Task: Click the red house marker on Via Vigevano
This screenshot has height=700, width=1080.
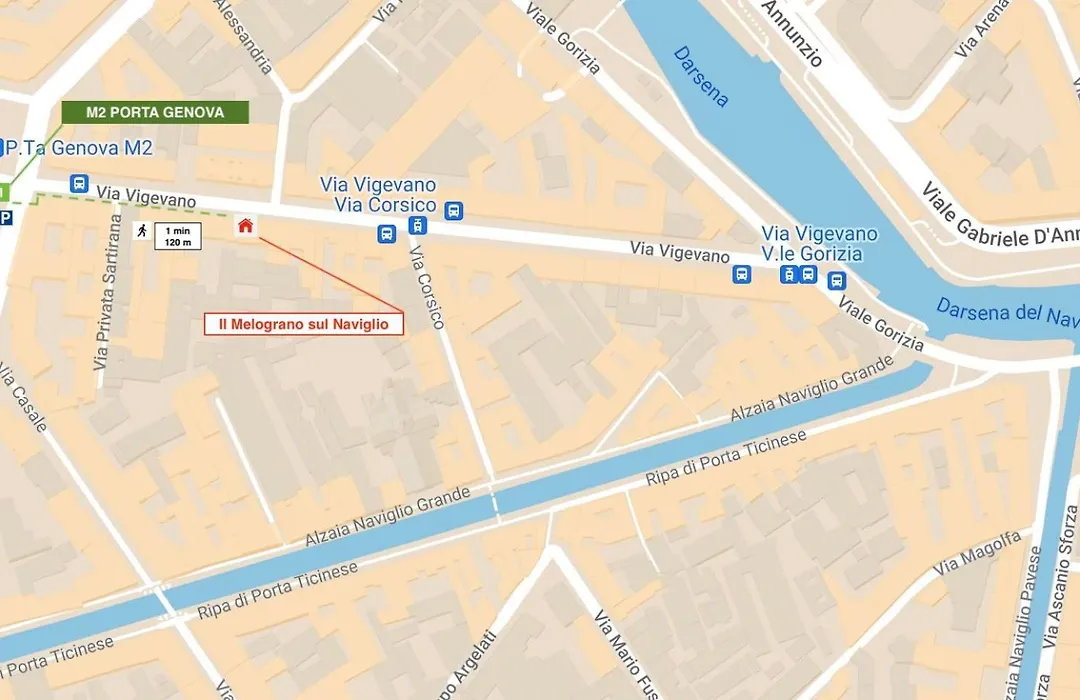Action: click(245, 226)
